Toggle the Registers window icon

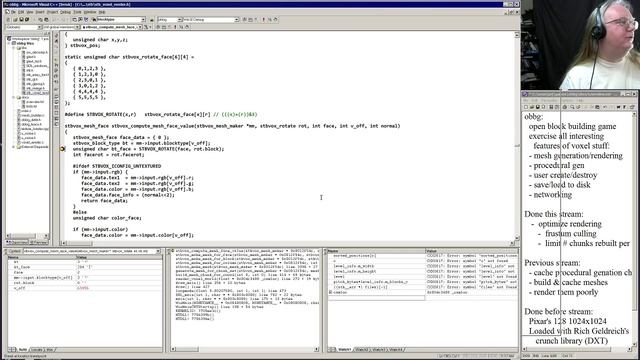(x=56, y=107)
